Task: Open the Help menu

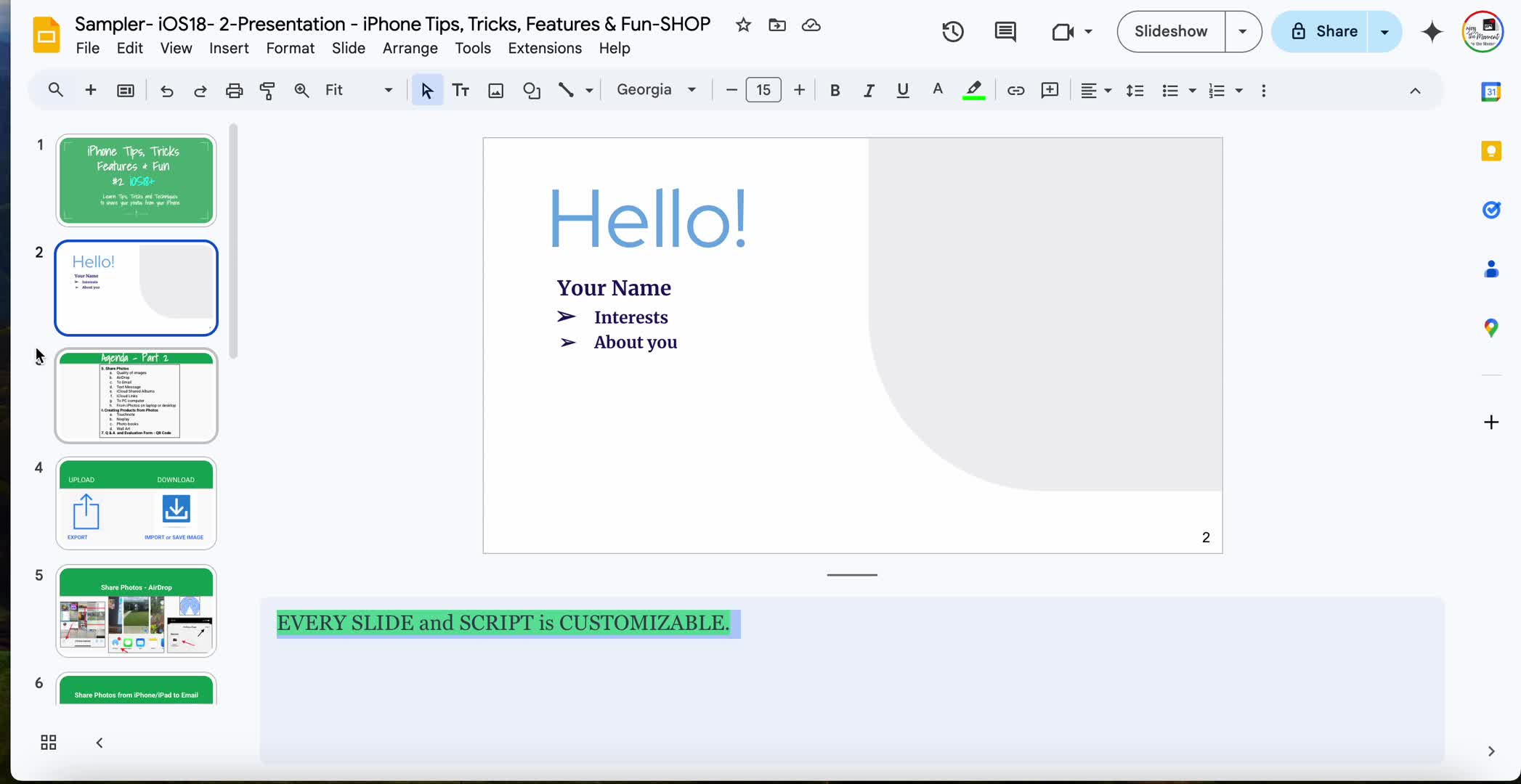Action: [x=615, y=48]
